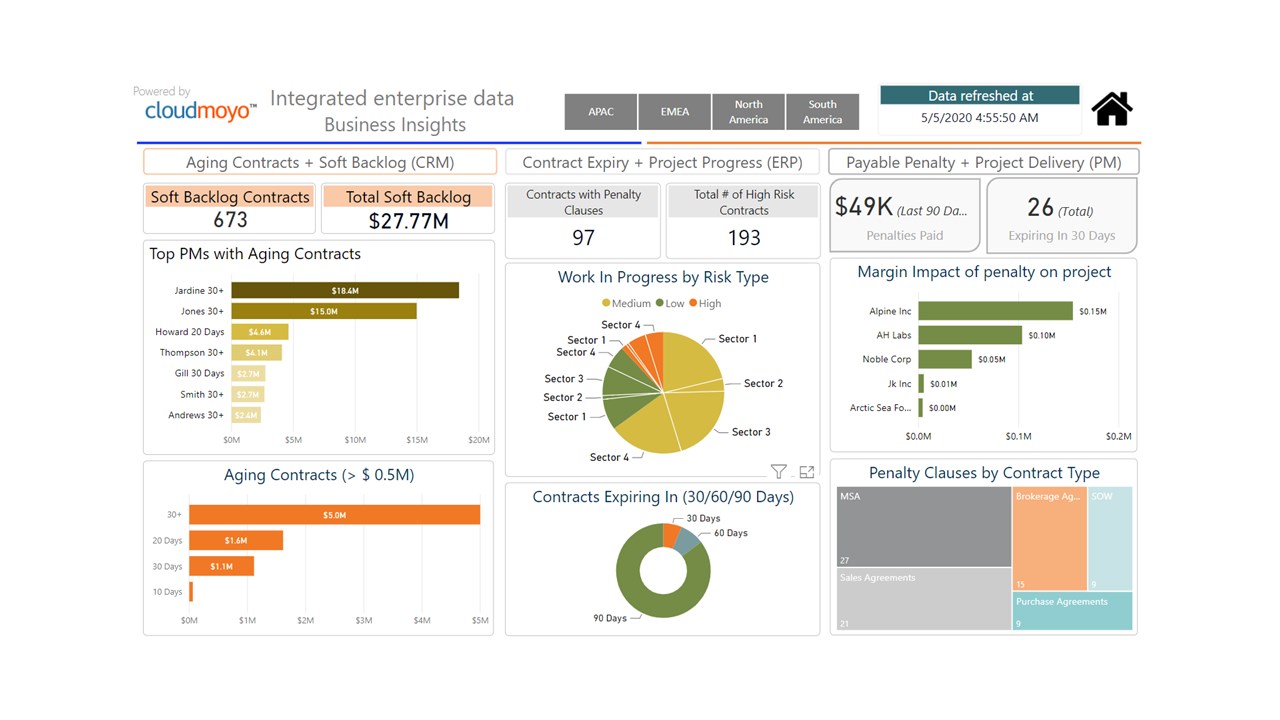This screenshot has height=720, width=1280.
Task: Filter dashboard by EMEA region
Action: [675, 112]
